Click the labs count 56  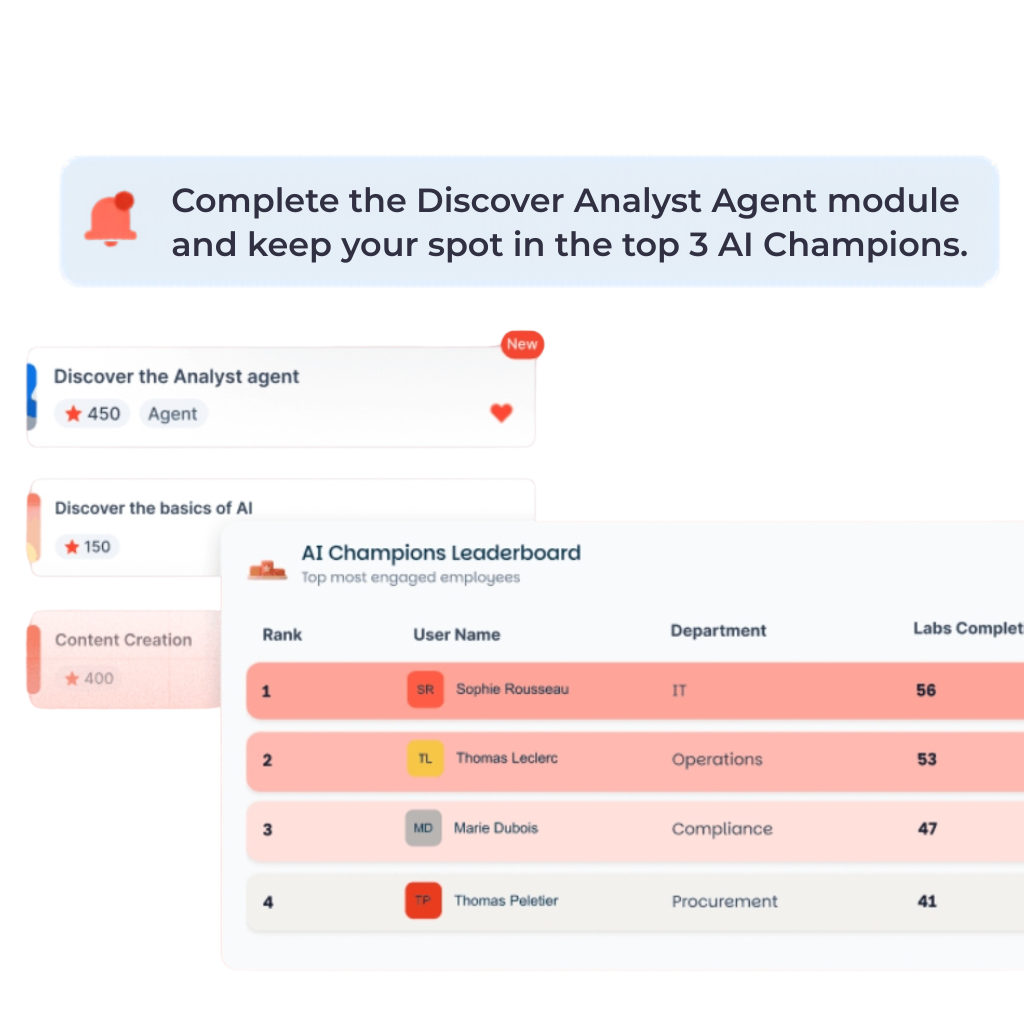[926, 690]
